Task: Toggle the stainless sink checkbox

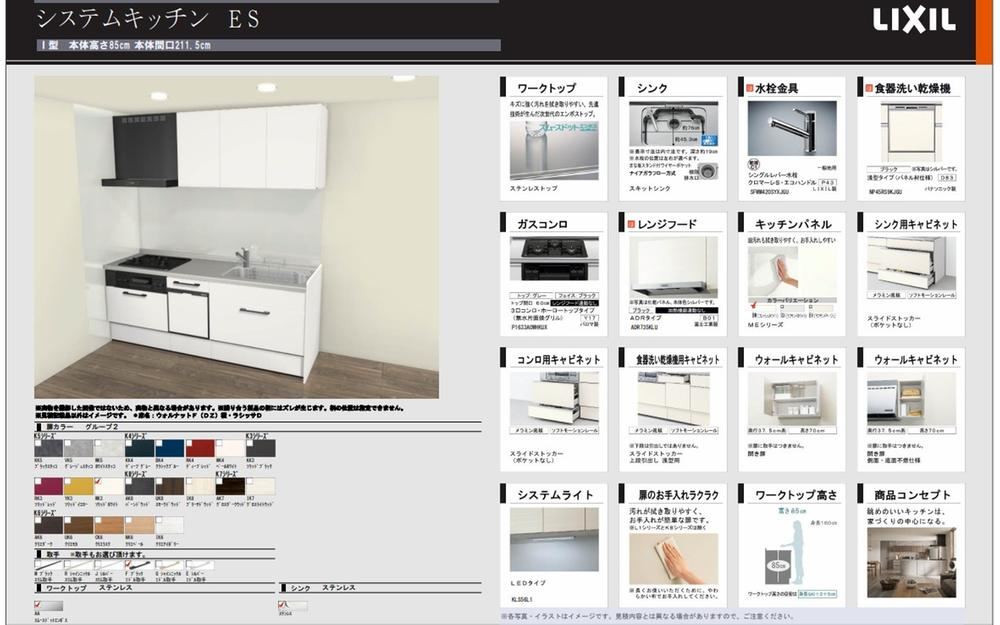Action: click(x=281, y=604)
